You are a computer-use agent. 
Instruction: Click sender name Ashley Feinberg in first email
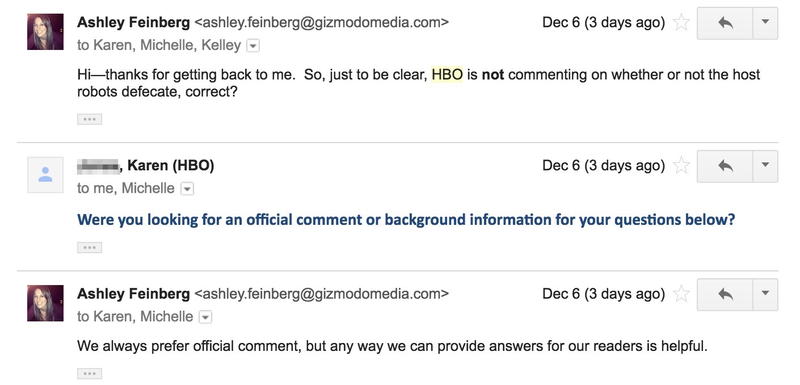point(134,22)
